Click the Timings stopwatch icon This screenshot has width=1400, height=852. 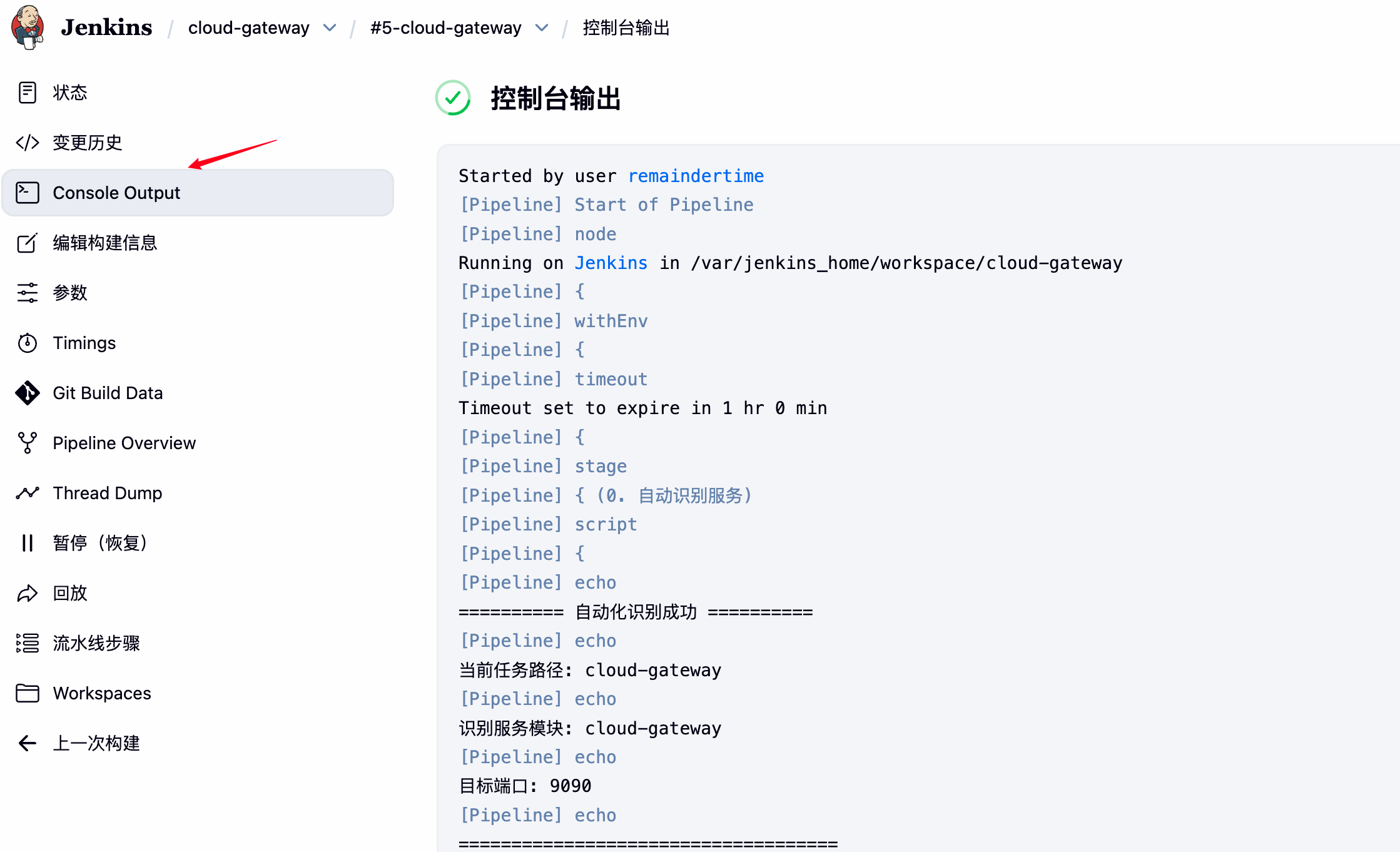(27, 343)
